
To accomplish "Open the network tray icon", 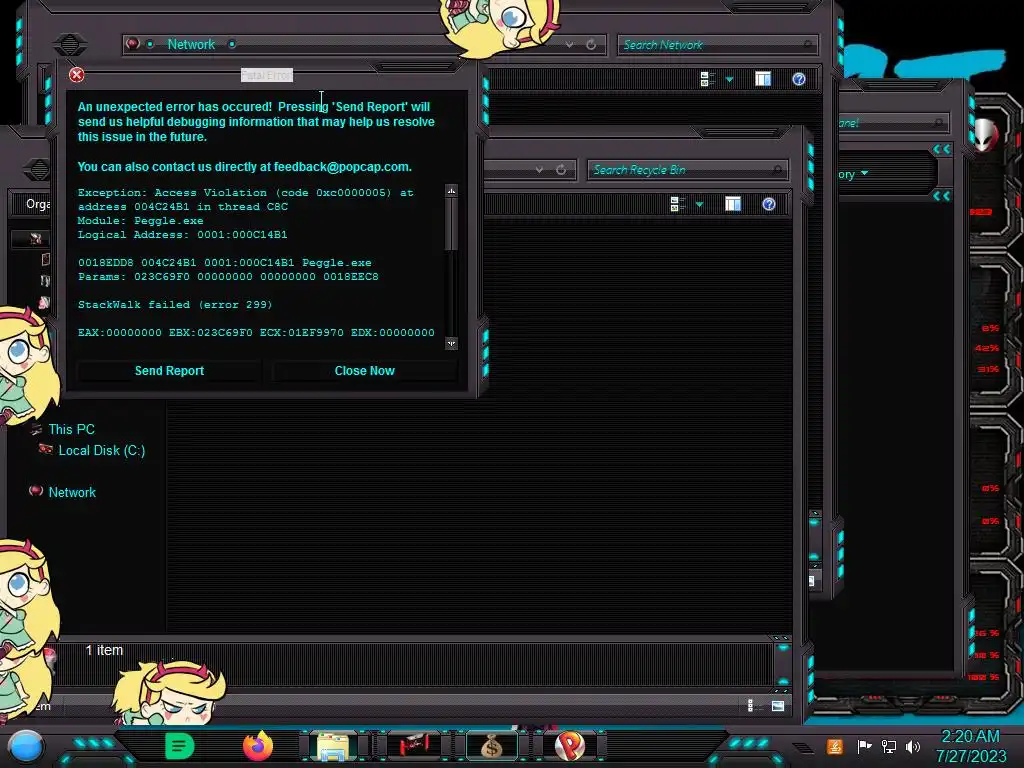I will click(x=889, y=746).
